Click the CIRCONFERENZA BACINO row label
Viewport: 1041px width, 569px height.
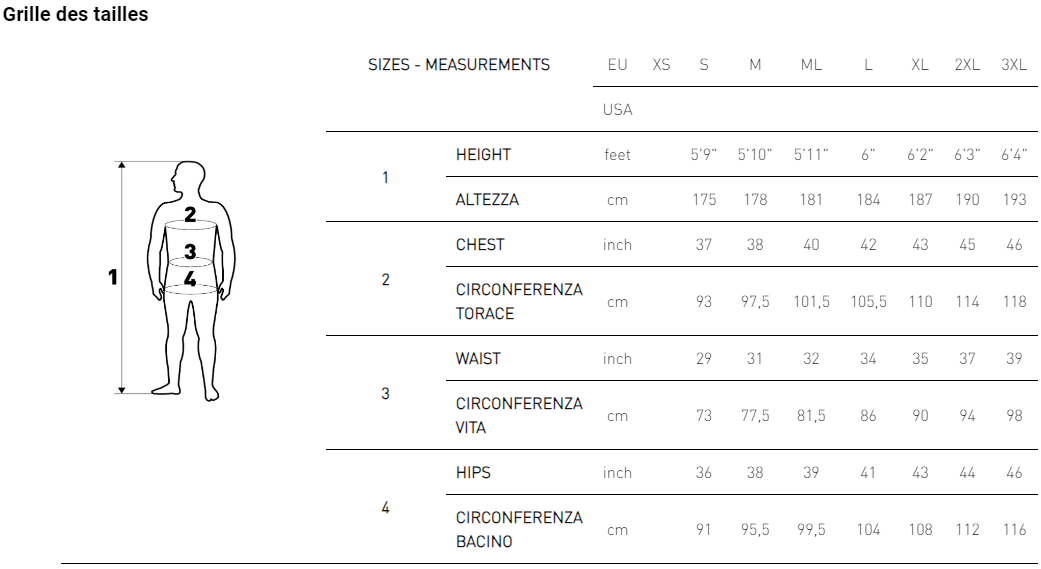[x=519, y=530]
